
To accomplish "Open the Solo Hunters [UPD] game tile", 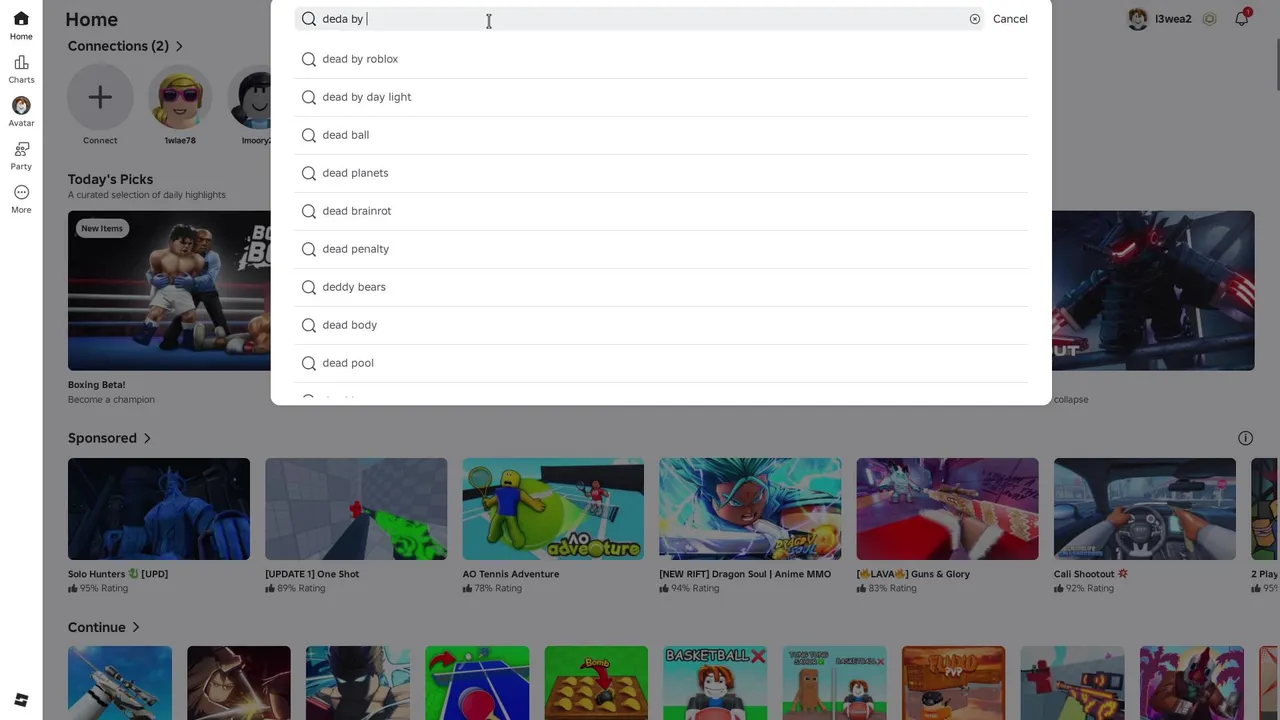I will 159,509.
